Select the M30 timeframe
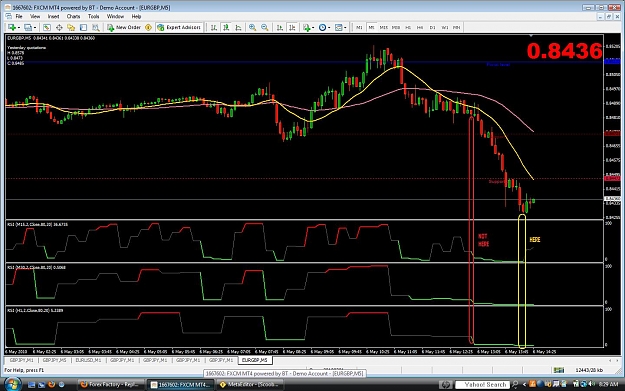Screen dimensions: 625x391 click(396, 28)
